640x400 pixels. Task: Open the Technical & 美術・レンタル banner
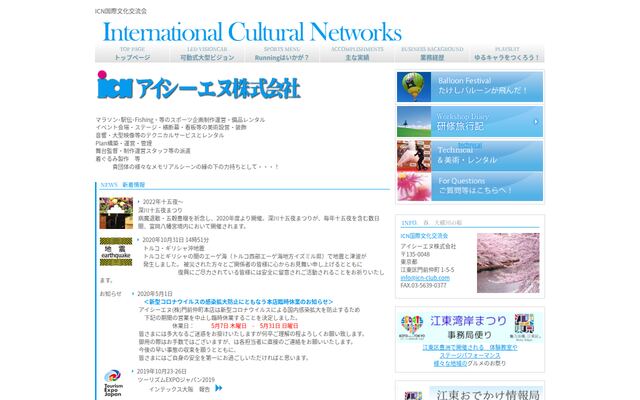[470, 156]
